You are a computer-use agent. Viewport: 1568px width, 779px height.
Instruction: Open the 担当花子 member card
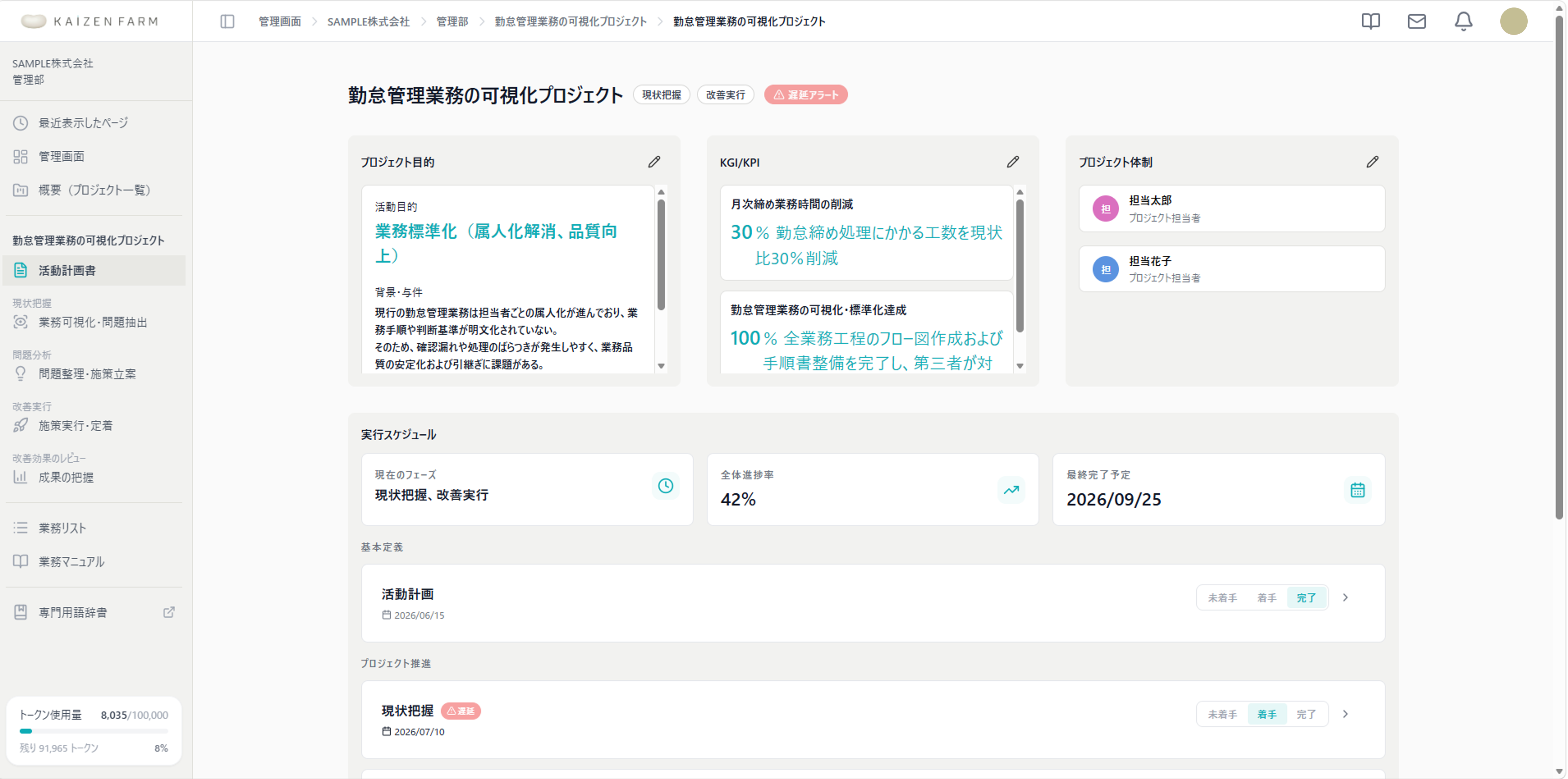pyautogui.click(x=1231, y=269)
